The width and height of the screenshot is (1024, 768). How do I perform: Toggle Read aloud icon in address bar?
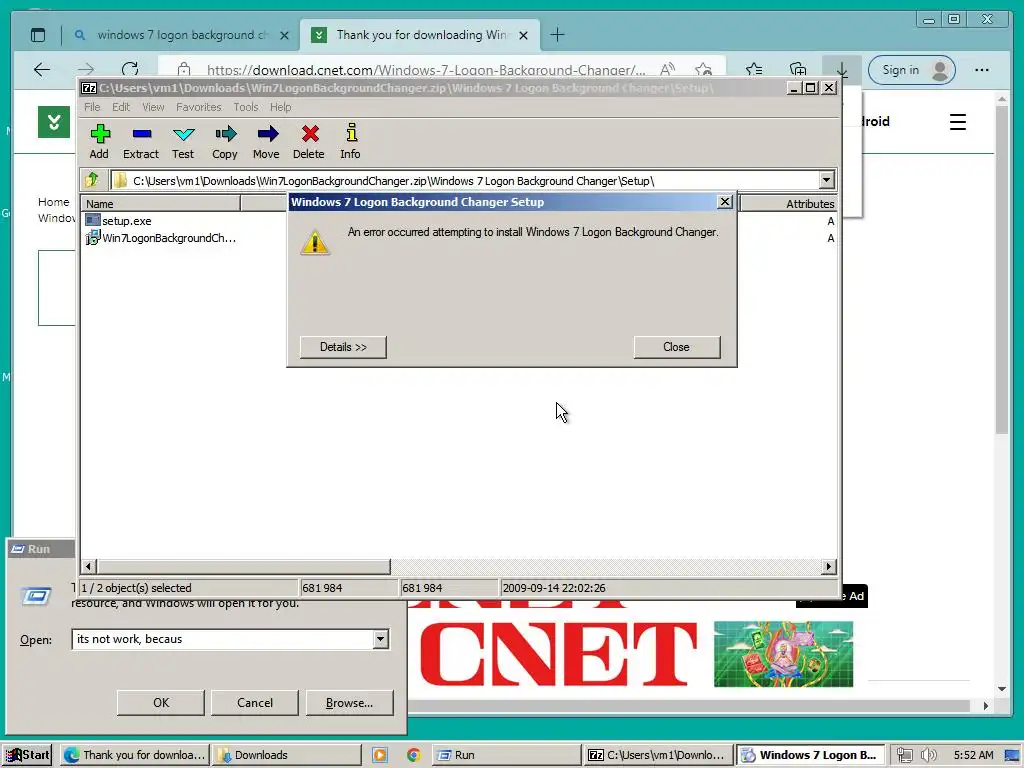tap(667, 70)
